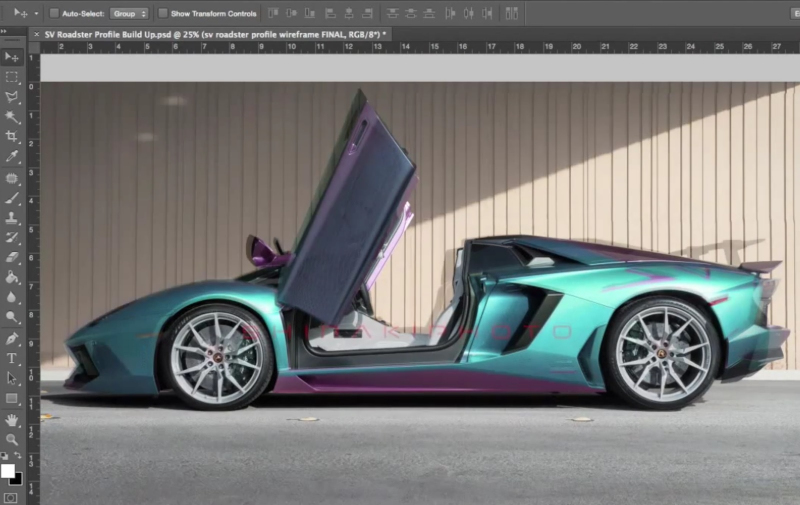Select the Move tool in the toolbox
This screenshot has height=505, width=800.
point(12,57)
